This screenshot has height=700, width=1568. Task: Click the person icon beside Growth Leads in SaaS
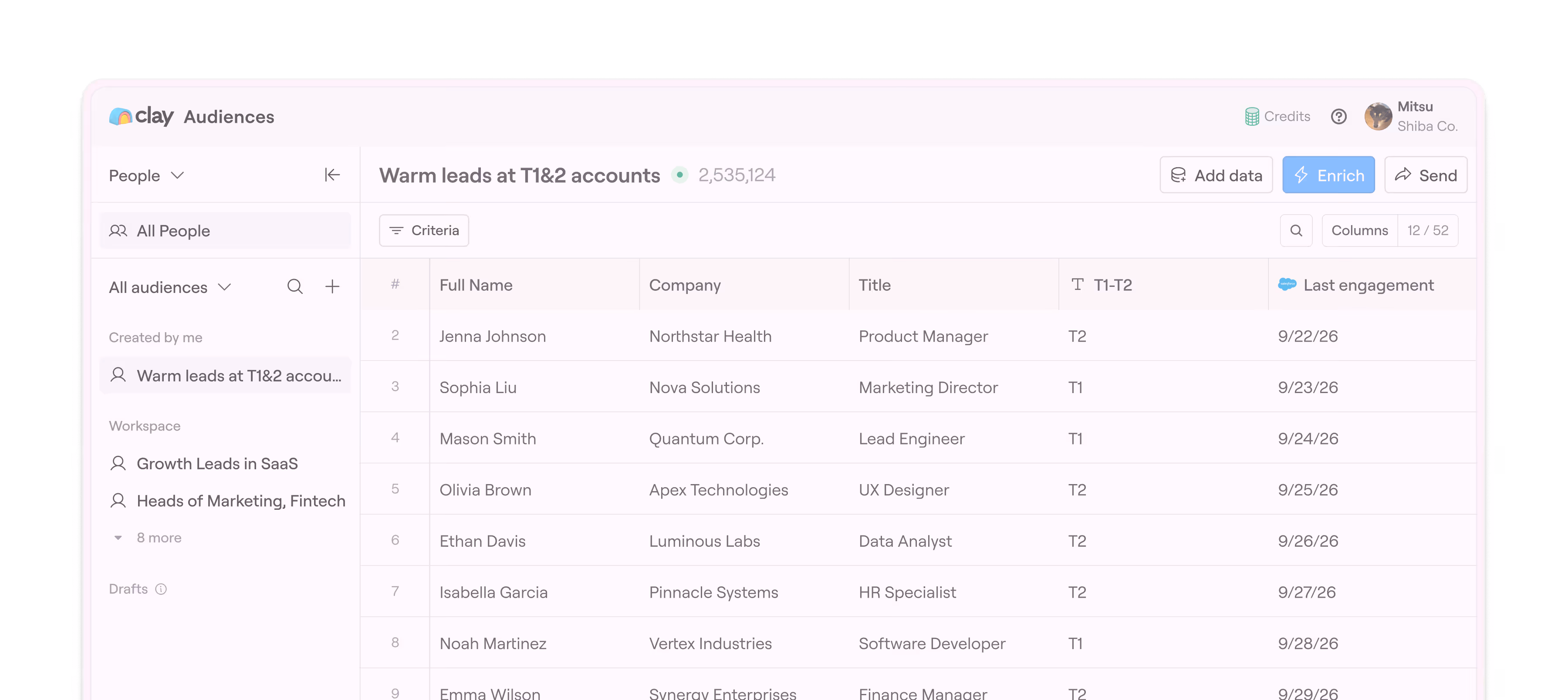coord(118,464)
